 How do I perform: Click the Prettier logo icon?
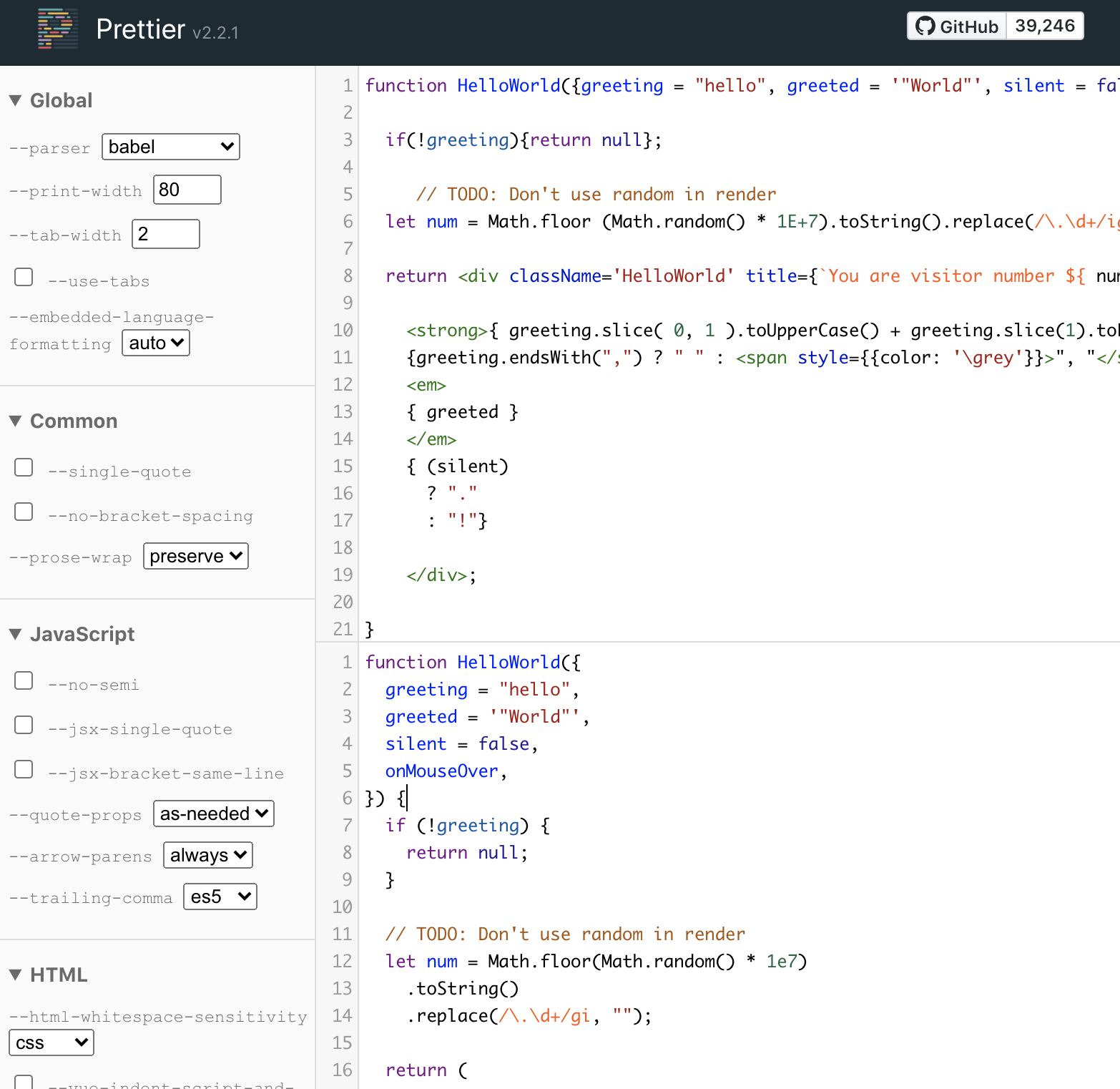[x=58, y=29]
